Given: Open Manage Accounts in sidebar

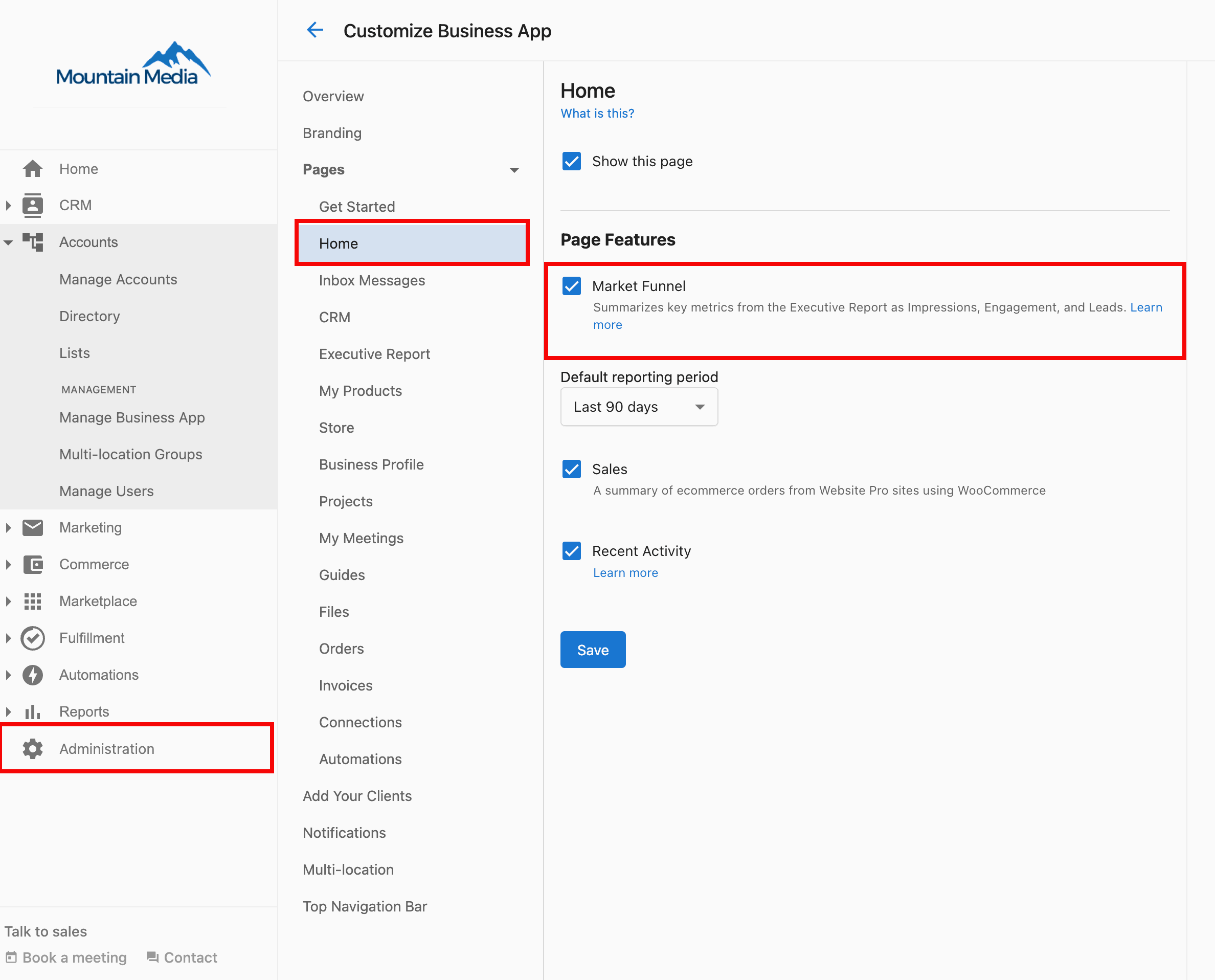Looking at the screenshot, I should pos(118,279).
